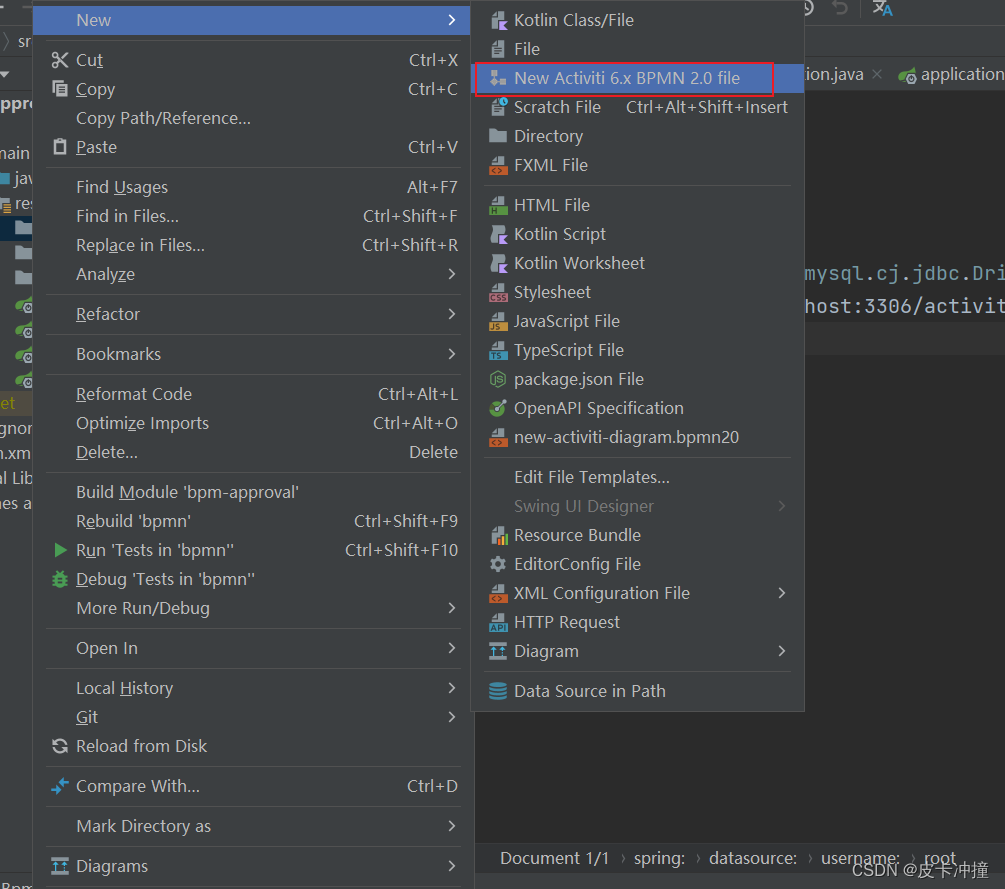Click the XML Configuration File icon
The image size is (1005, 889).
click(498, 594)
